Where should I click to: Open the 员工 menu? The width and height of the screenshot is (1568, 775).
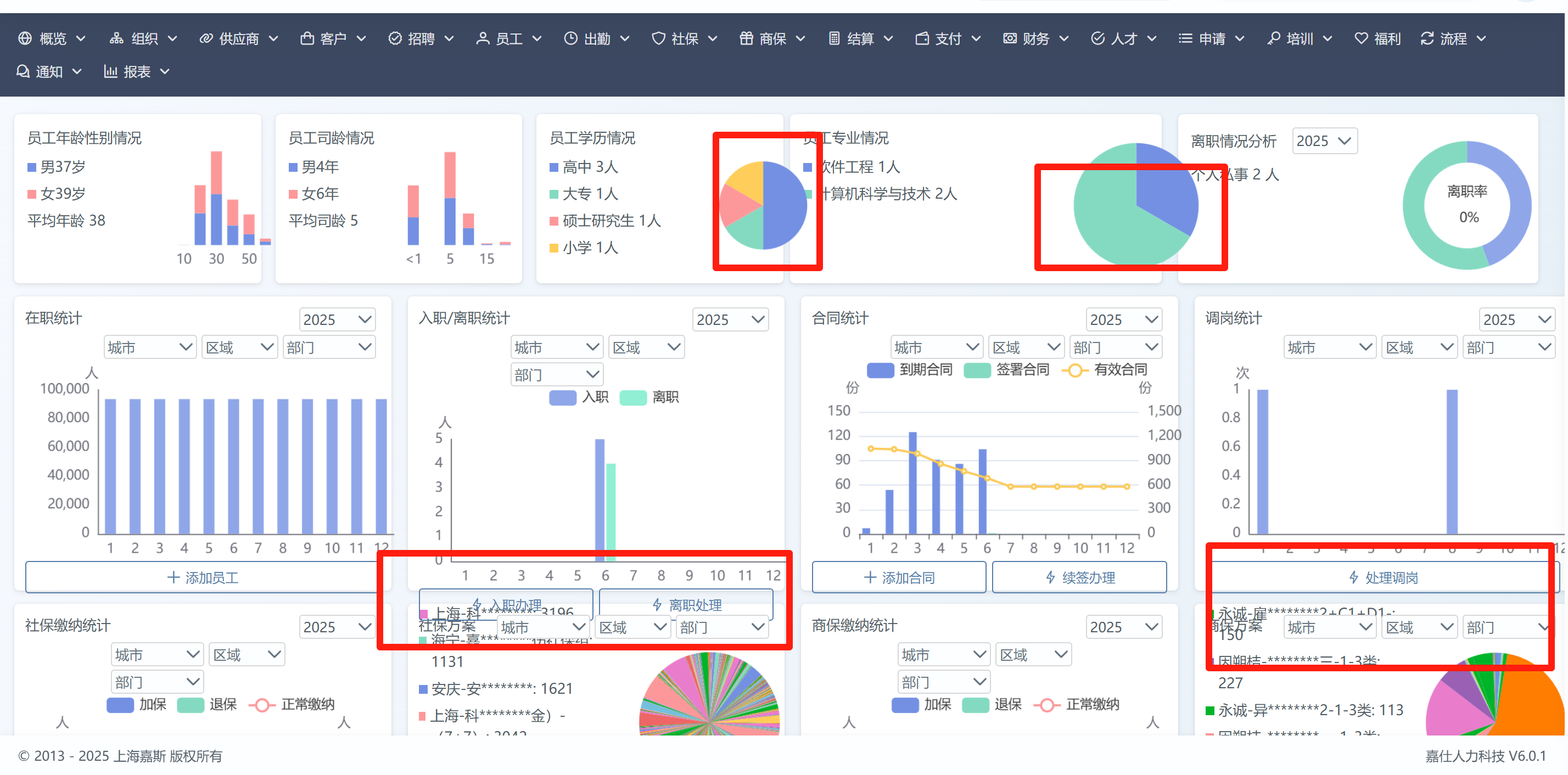[509, 38]
